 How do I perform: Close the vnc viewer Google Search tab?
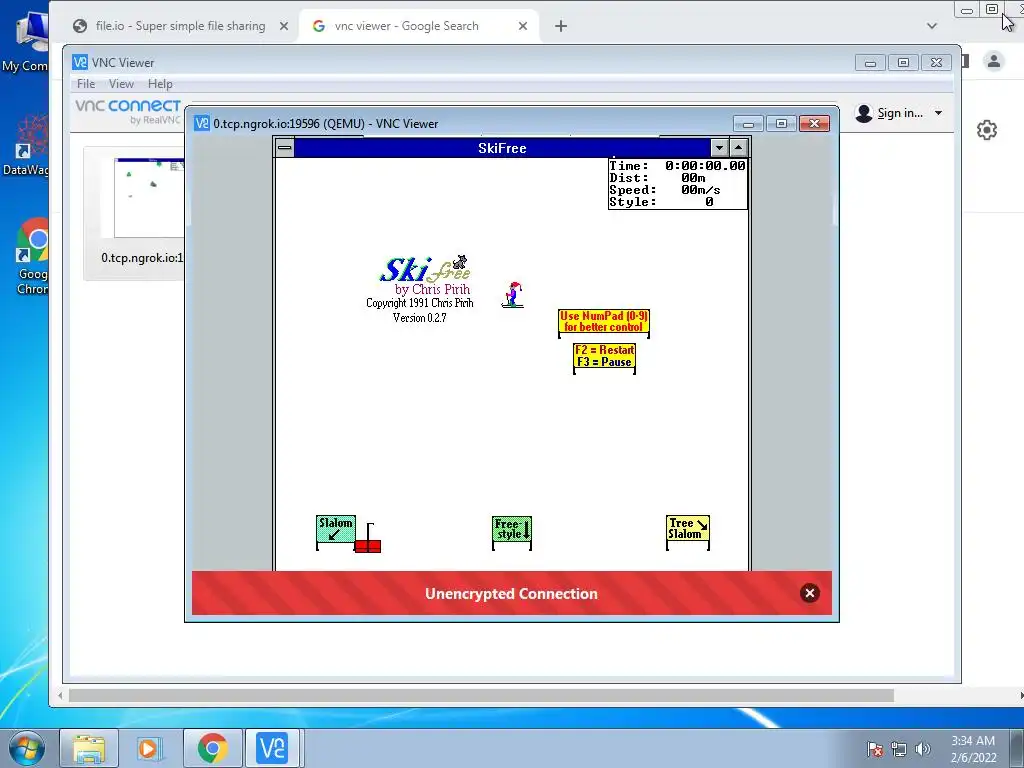pos(522,26)
